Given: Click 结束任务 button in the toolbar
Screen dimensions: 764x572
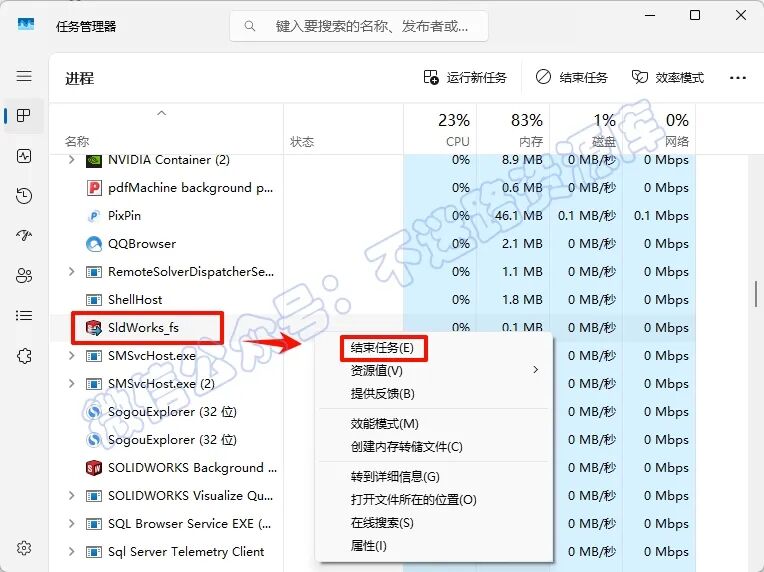Looking at the screenshot, I should 572,77.
